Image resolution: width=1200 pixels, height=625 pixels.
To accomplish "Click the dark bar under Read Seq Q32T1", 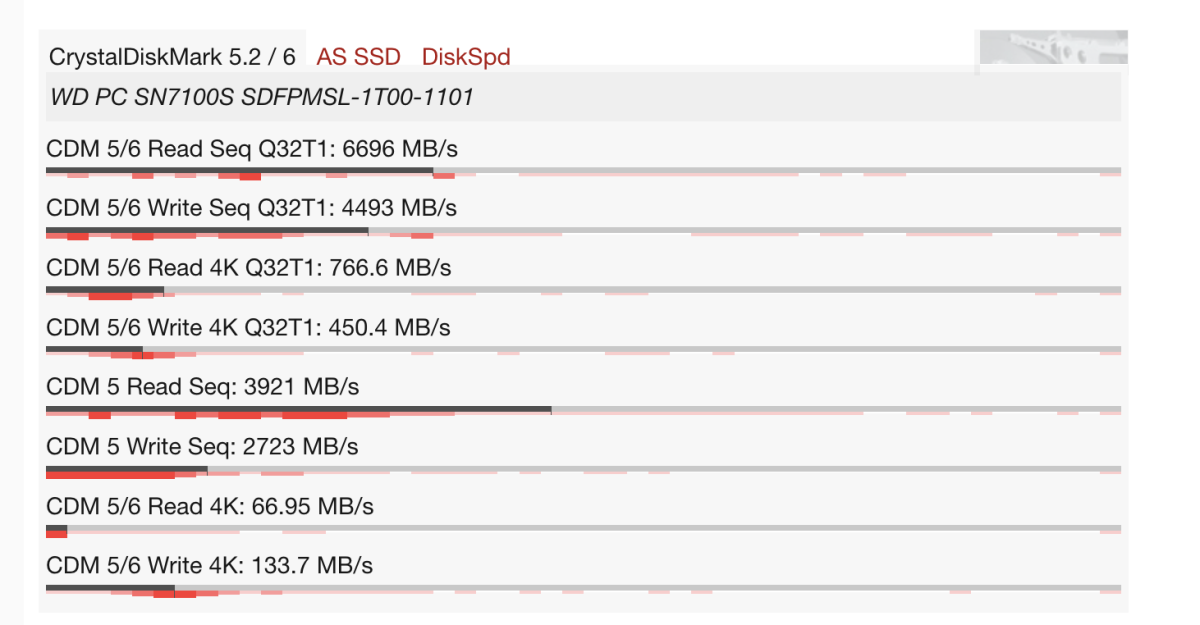I will (240, 170).
